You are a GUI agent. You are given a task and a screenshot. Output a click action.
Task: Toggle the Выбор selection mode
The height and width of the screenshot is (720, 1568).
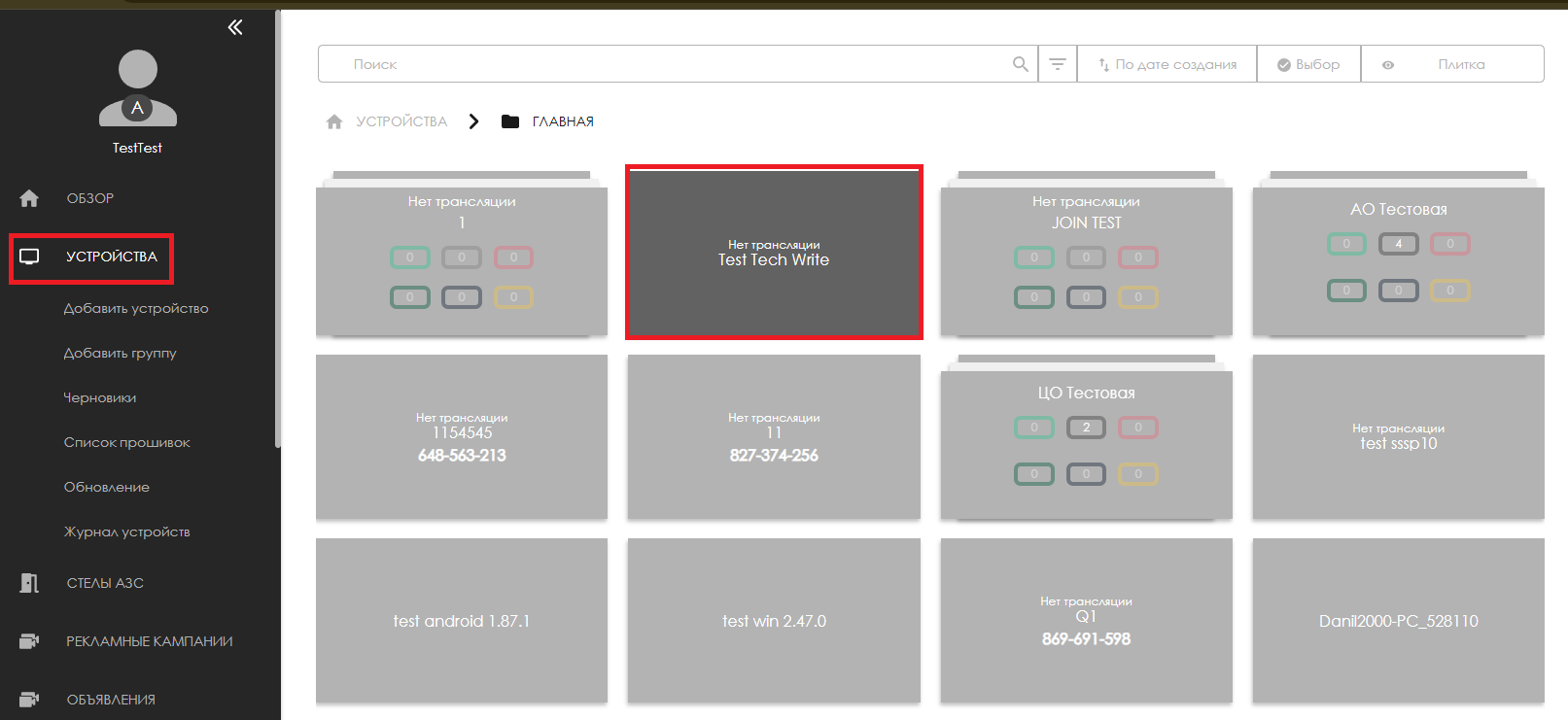coord(1308,64)
